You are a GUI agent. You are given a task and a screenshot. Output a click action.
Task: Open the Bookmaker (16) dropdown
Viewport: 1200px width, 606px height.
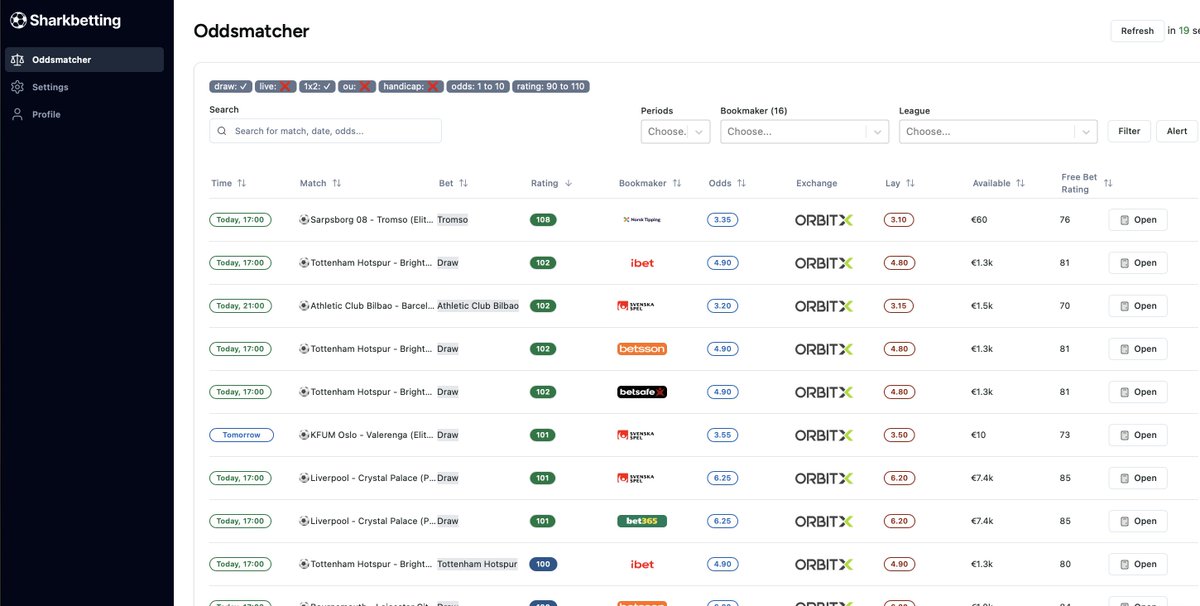coord(804,131)
